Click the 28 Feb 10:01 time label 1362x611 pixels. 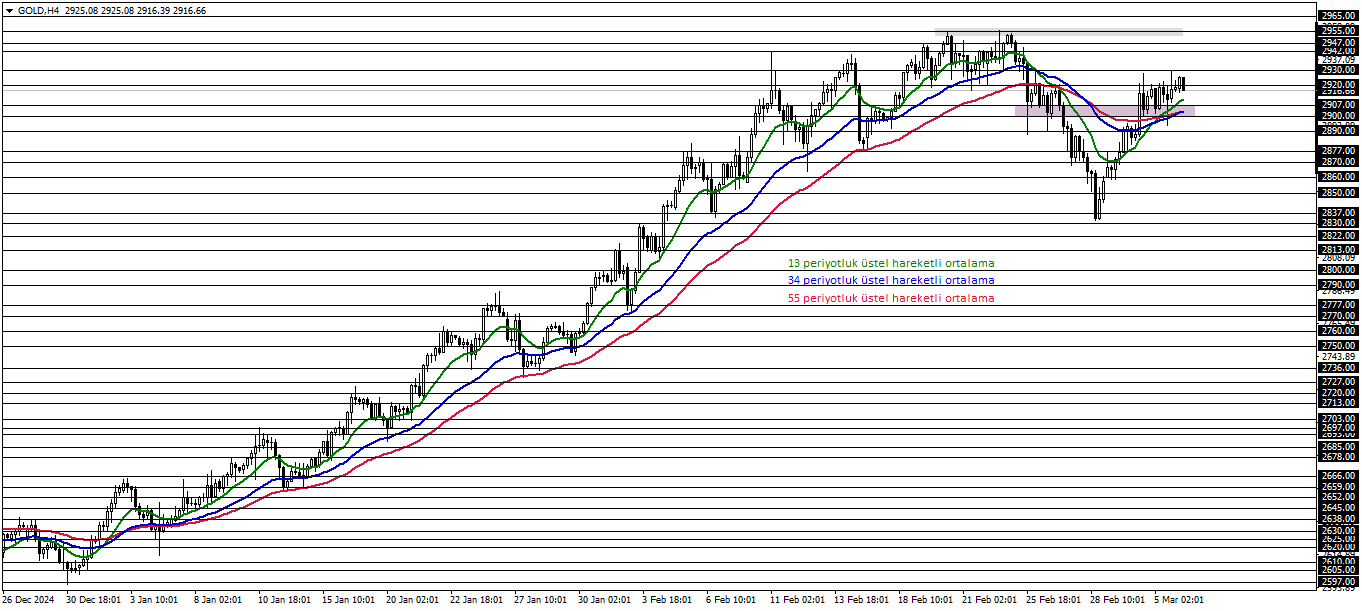point(1117,601)
